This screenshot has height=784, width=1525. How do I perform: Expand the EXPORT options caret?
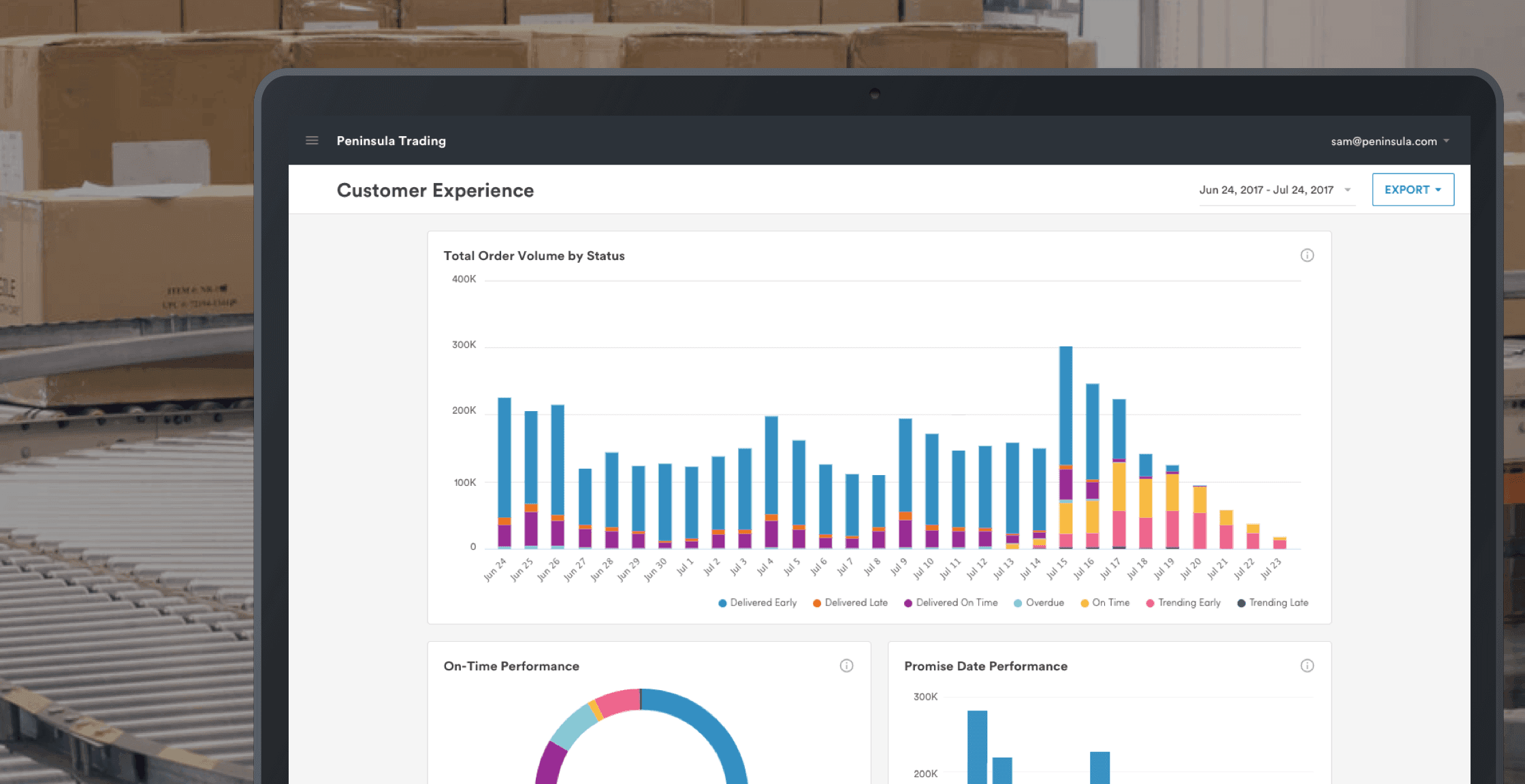pyautogui.click(x=1438, y=190)
